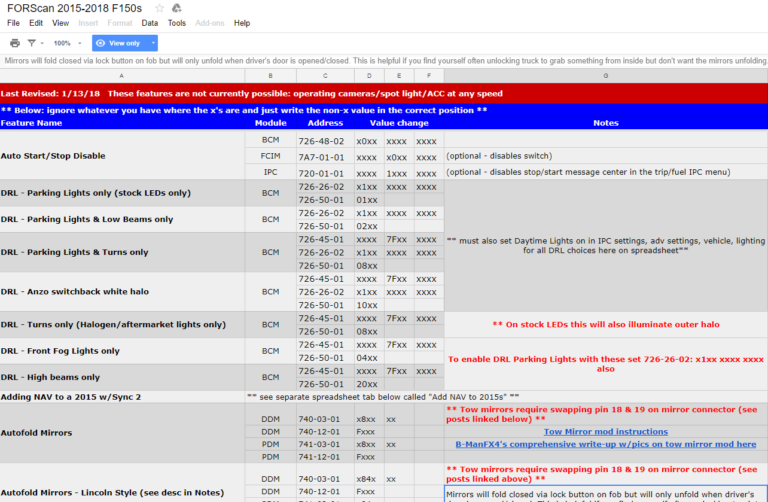The height and width of the screenshot is (502, 768).
Task: Select the 20xx value cell
Action: tap(369, 384)
